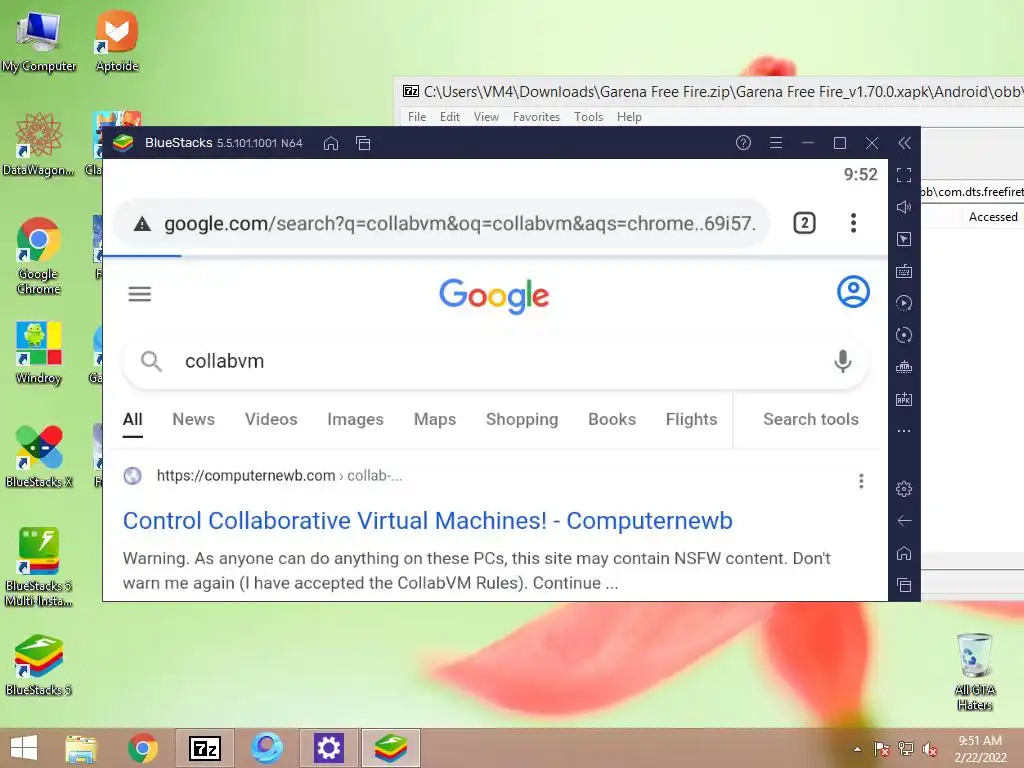Open BlueStacks 5 Multi-Instance desktop shortcut
This screenshot has width=1024, height=768.
tap(39, 567)
